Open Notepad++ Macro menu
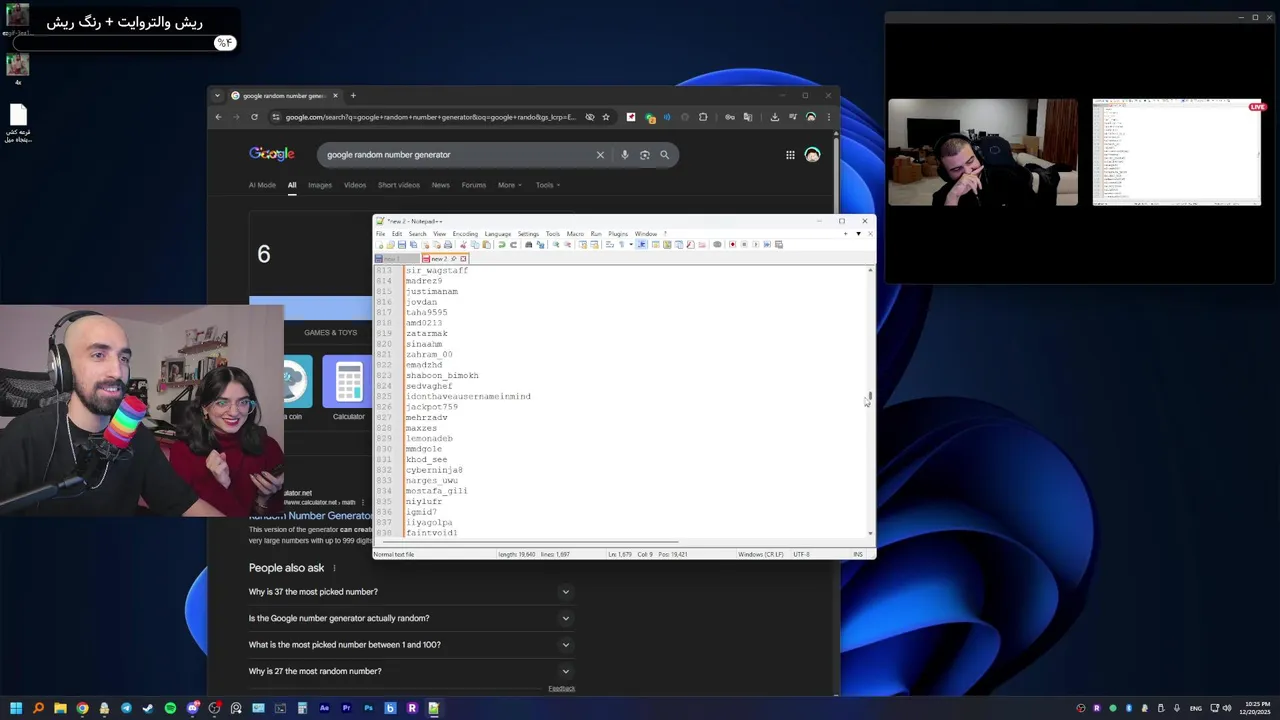1280x720 pixels. pos(575,234)
